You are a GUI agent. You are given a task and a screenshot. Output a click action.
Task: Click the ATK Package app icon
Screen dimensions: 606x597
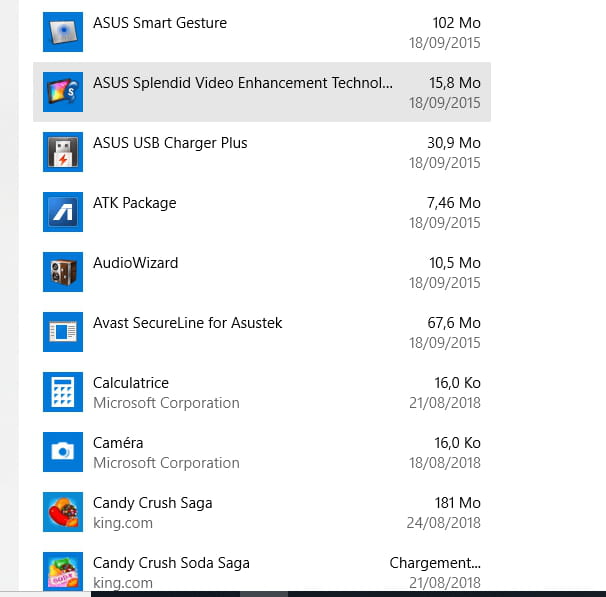pos(63,212)
